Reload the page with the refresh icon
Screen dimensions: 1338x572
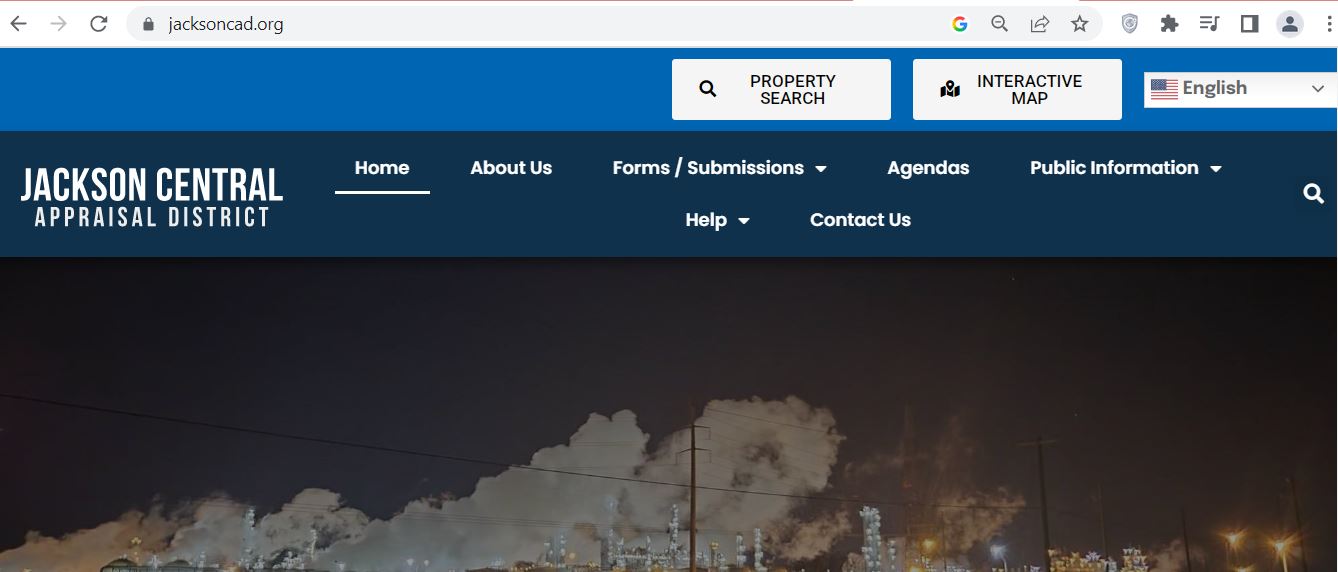[x=98, y=24]
